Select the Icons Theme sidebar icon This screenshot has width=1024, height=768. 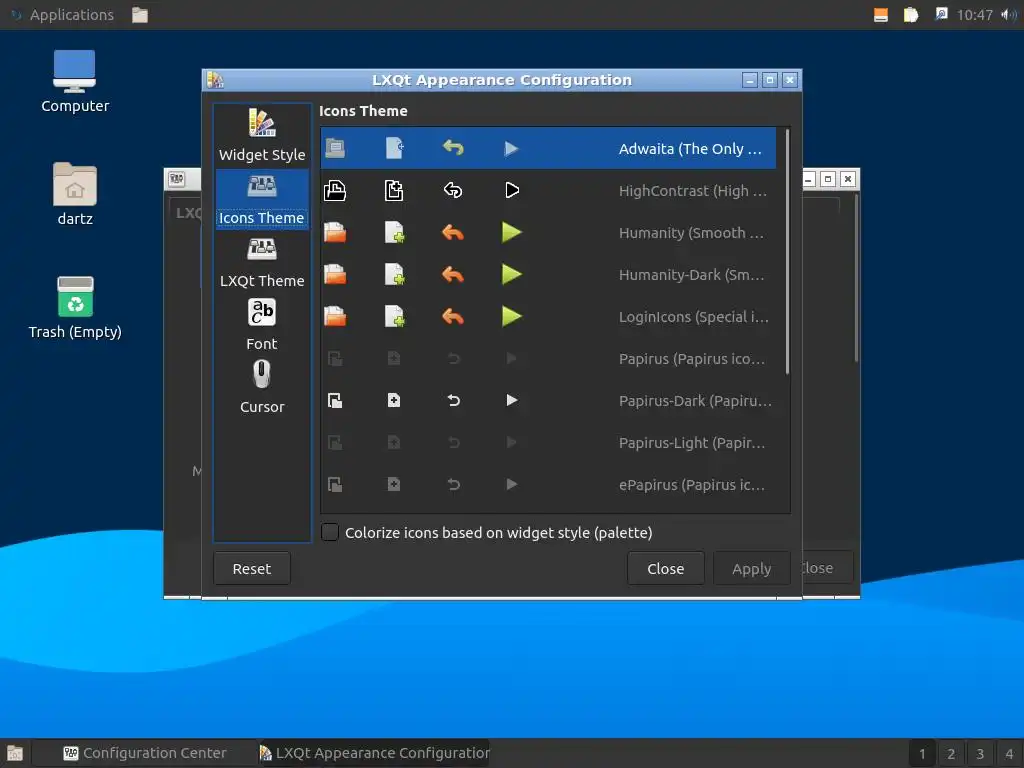(x=262, y=186)
